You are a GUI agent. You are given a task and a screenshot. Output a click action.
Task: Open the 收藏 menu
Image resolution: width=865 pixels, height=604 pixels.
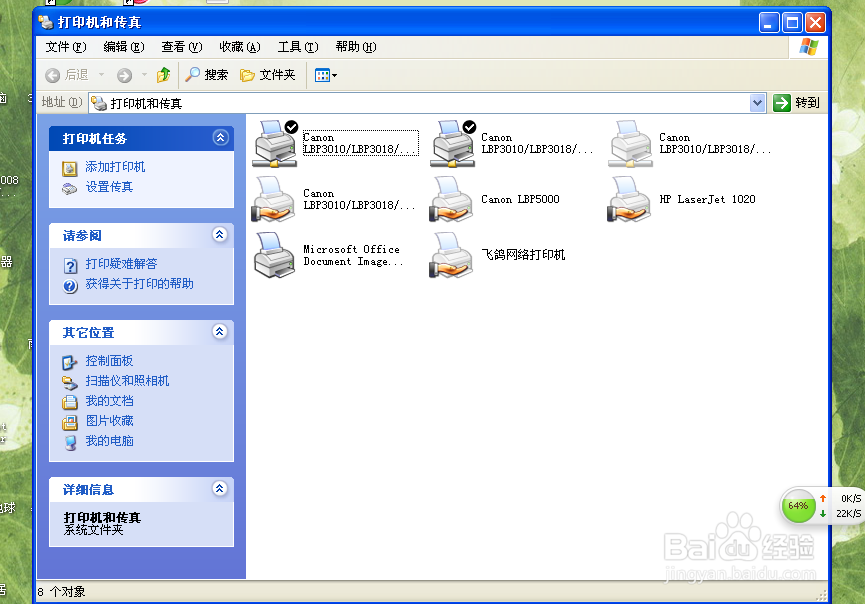(239, 47)
